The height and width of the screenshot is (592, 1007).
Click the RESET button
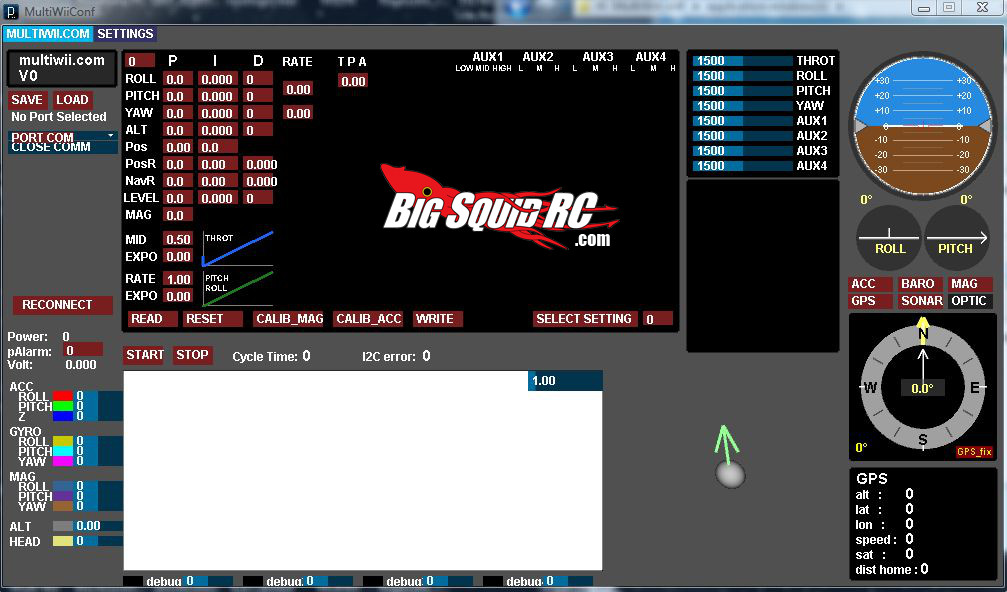213,318
